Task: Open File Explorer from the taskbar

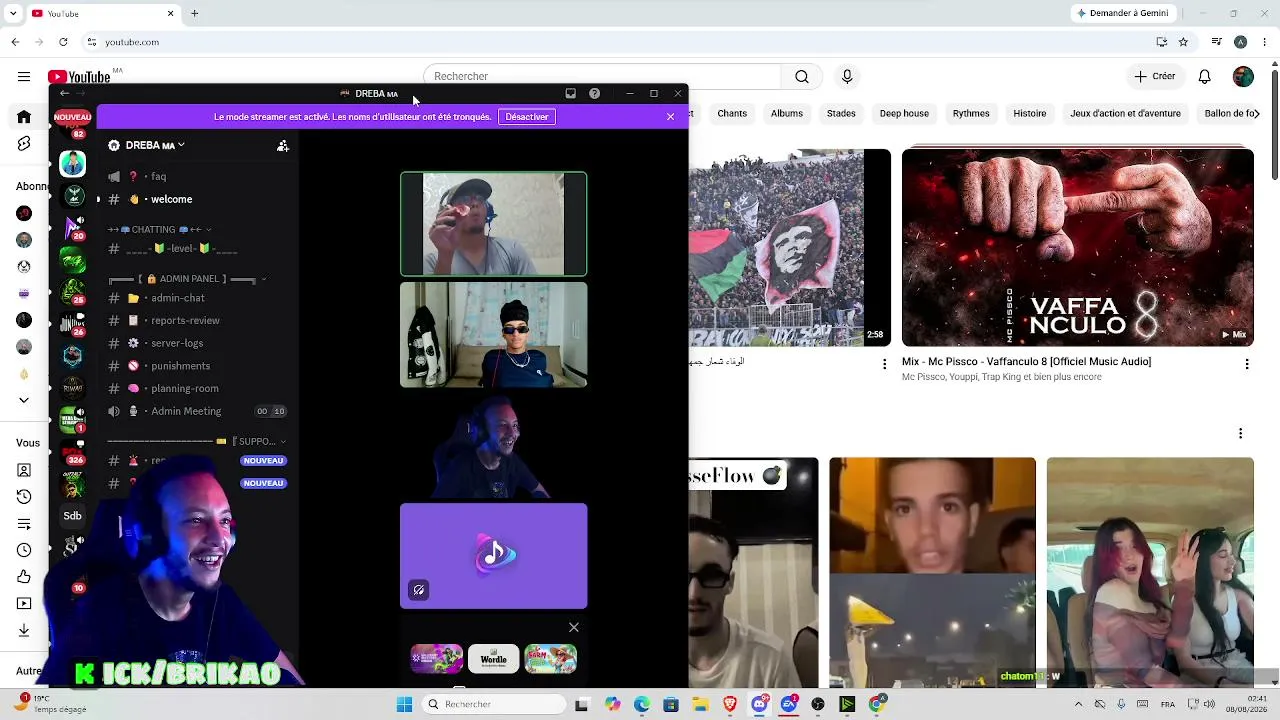Action: pyautogui.click(x=700, y=705)
